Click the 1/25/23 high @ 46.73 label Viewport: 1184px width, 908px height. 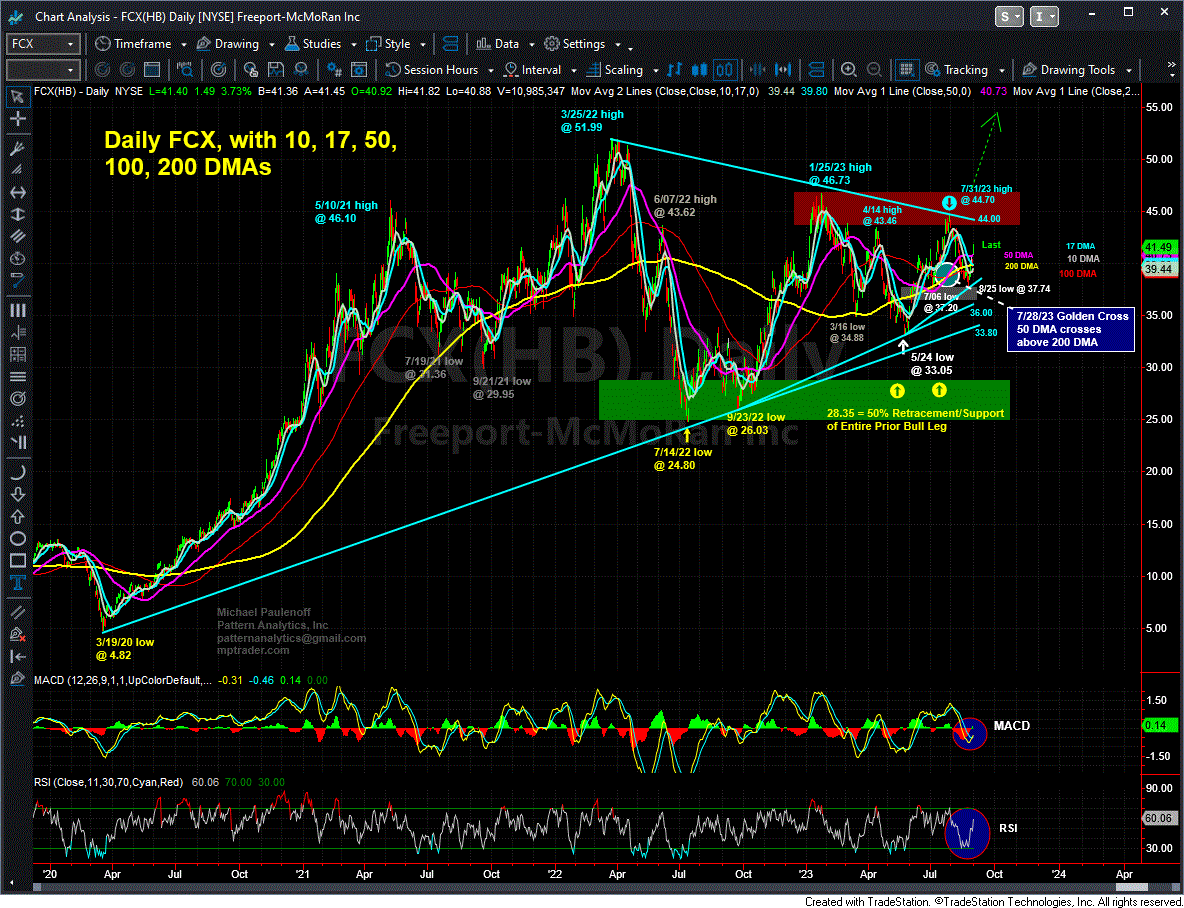840,174
